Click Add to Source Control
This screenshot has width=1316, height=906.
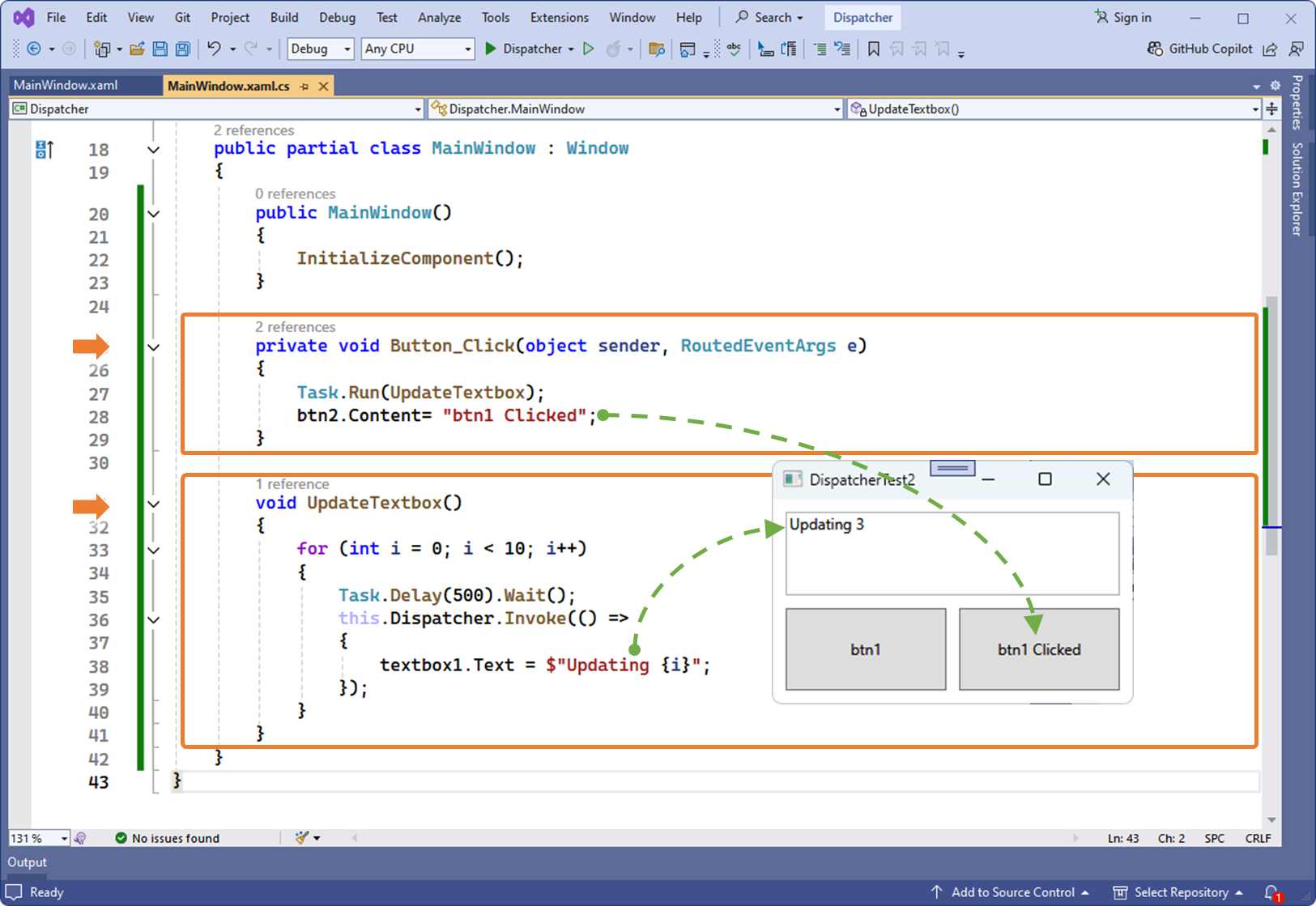click(1009, 892)
